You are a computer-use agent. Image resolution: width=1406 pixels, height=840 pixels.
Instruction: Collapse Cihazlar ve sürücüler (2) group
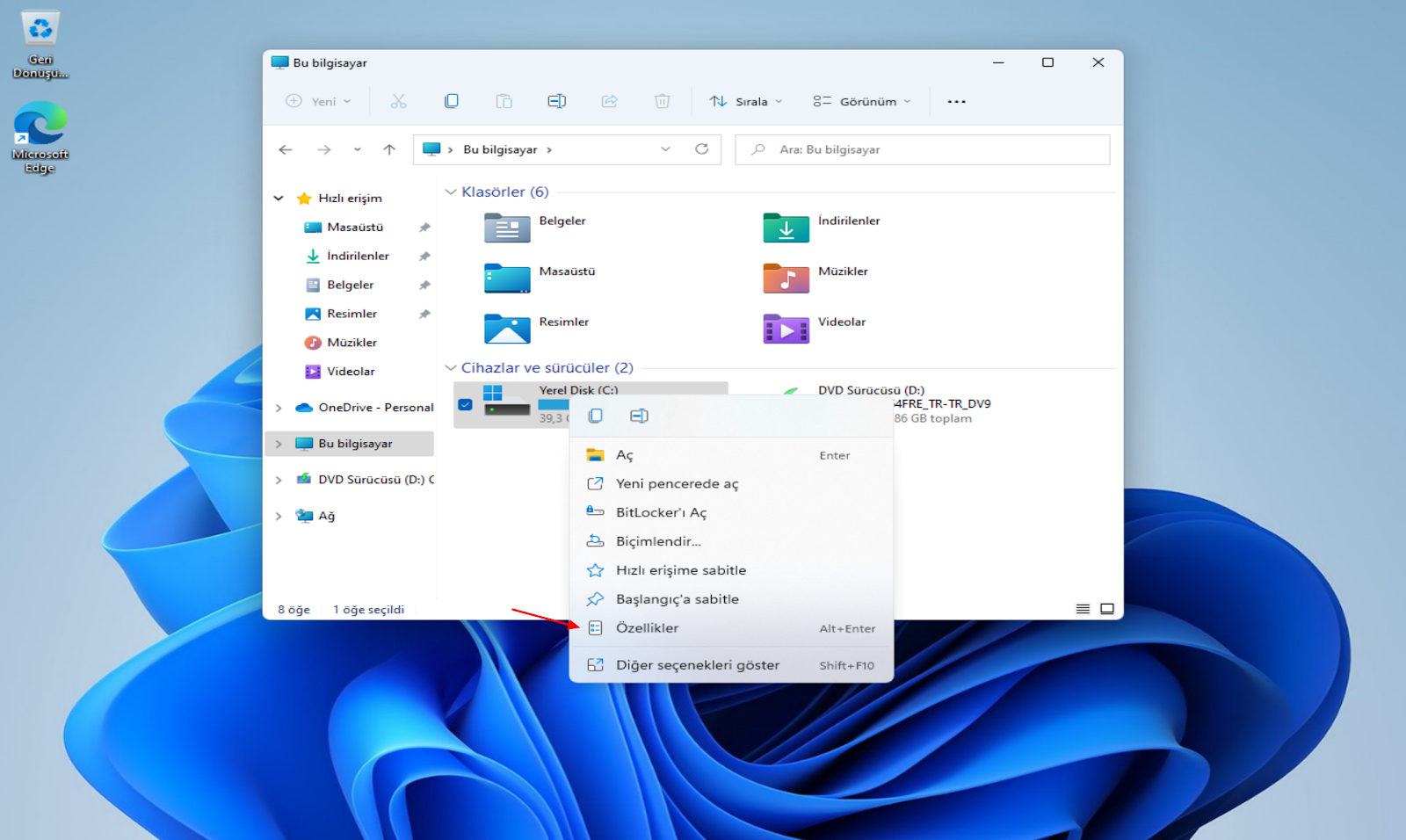pos(451,368)
